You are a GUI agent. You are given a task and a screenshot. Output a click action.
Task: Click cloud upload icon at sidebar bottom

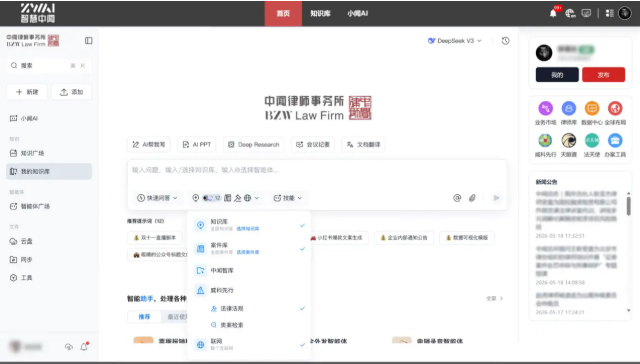click(69, 347)
